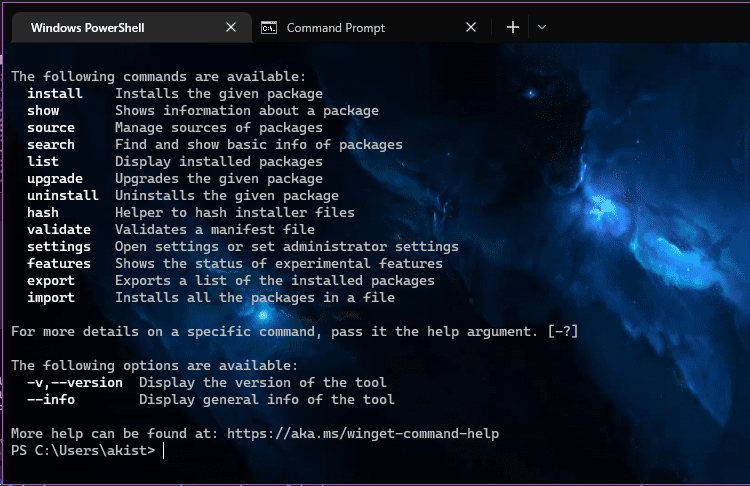Click the Command Prompt tab icon
The width and height of the screenshot is (750, 486).
pos(268,28)
